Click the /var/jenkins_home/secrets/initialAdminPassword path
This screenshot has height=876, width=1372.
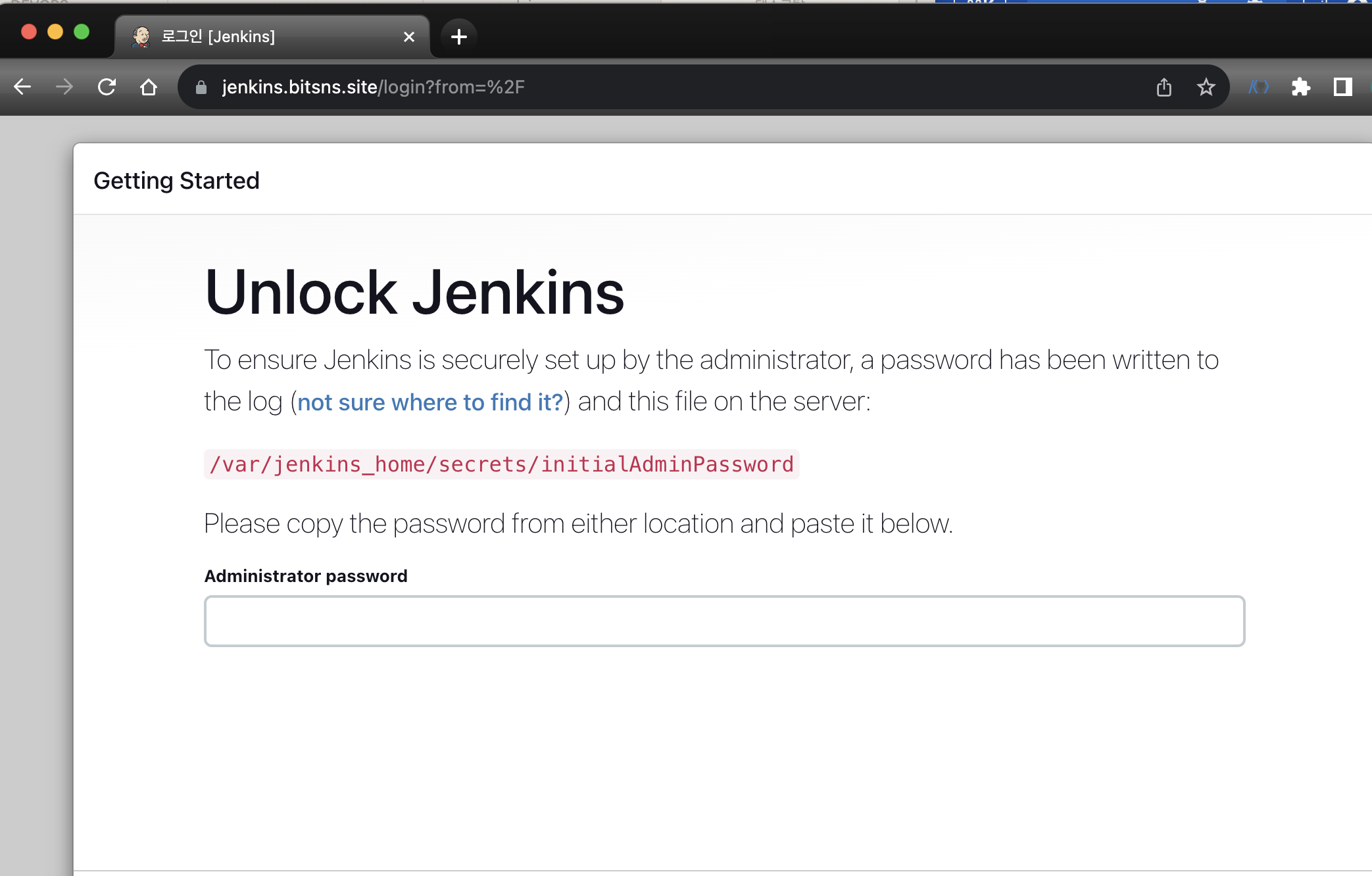click(502, 464)
